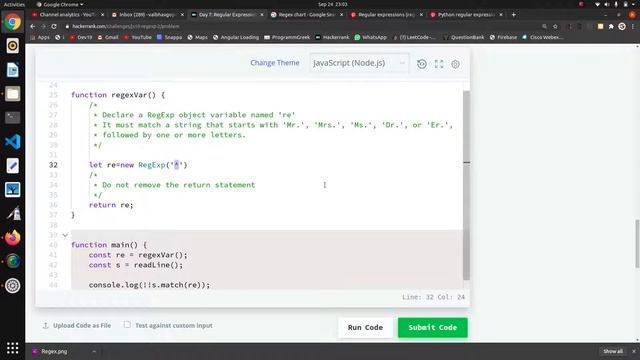This screenshot has height=360, width=640.
Task: Reload the page with the refresh icon
Action: 54,26
